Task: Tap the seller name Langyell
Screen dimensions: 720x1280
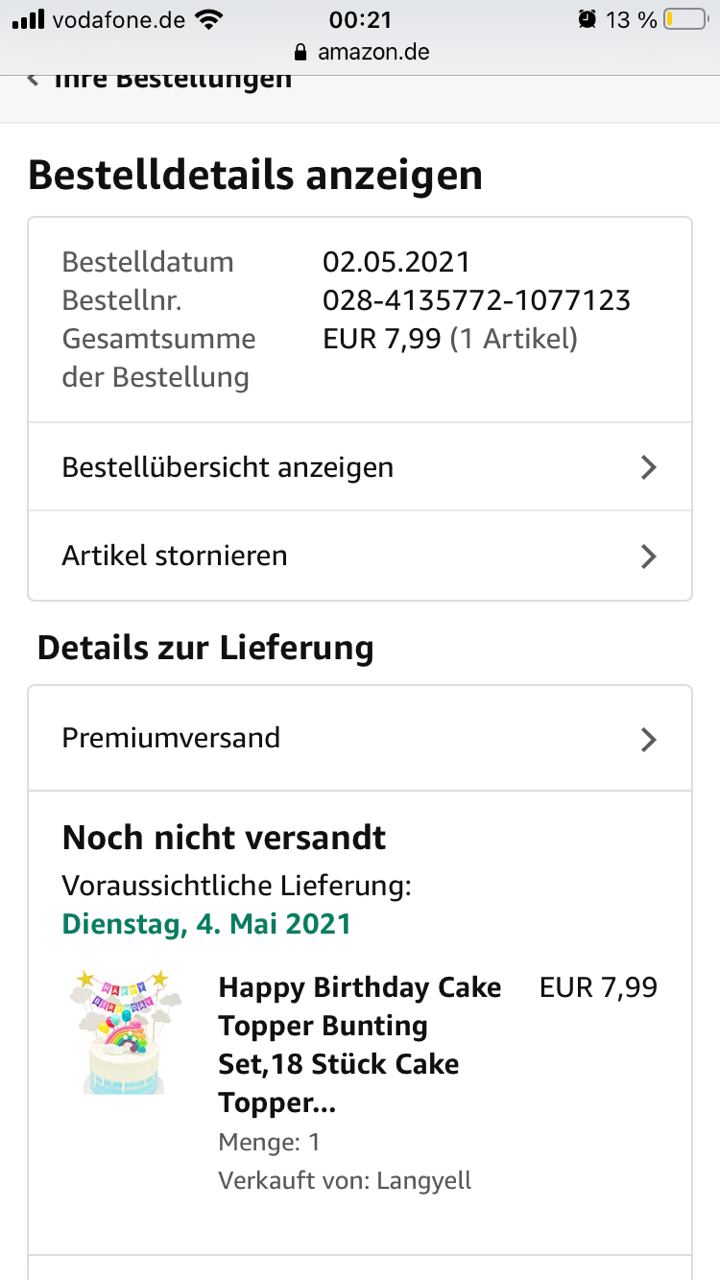Action: (424, 1180)
